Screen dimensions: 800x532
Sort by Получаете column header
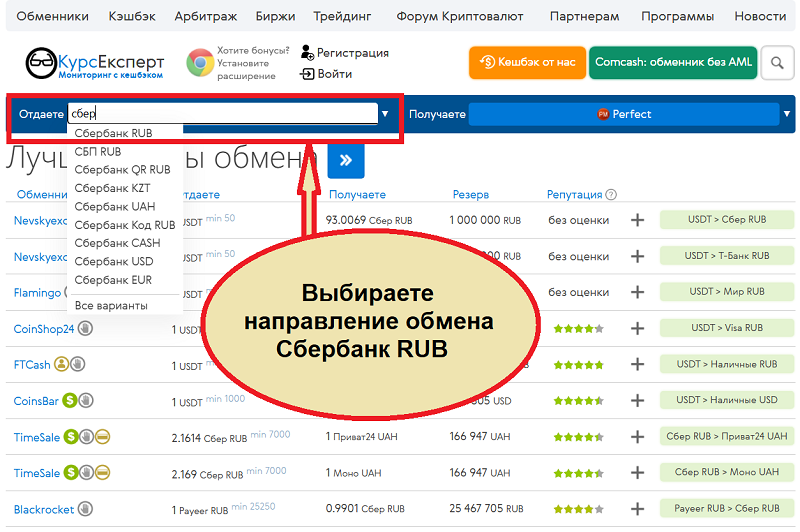(x=357, y=194)
